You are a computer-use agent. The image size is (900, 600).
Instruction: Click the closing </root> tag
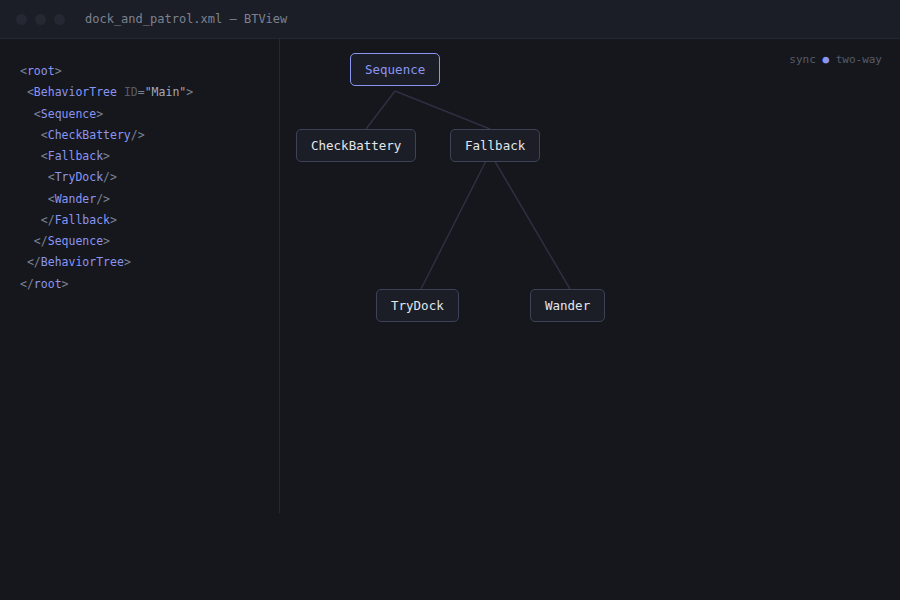click(44, 284)
